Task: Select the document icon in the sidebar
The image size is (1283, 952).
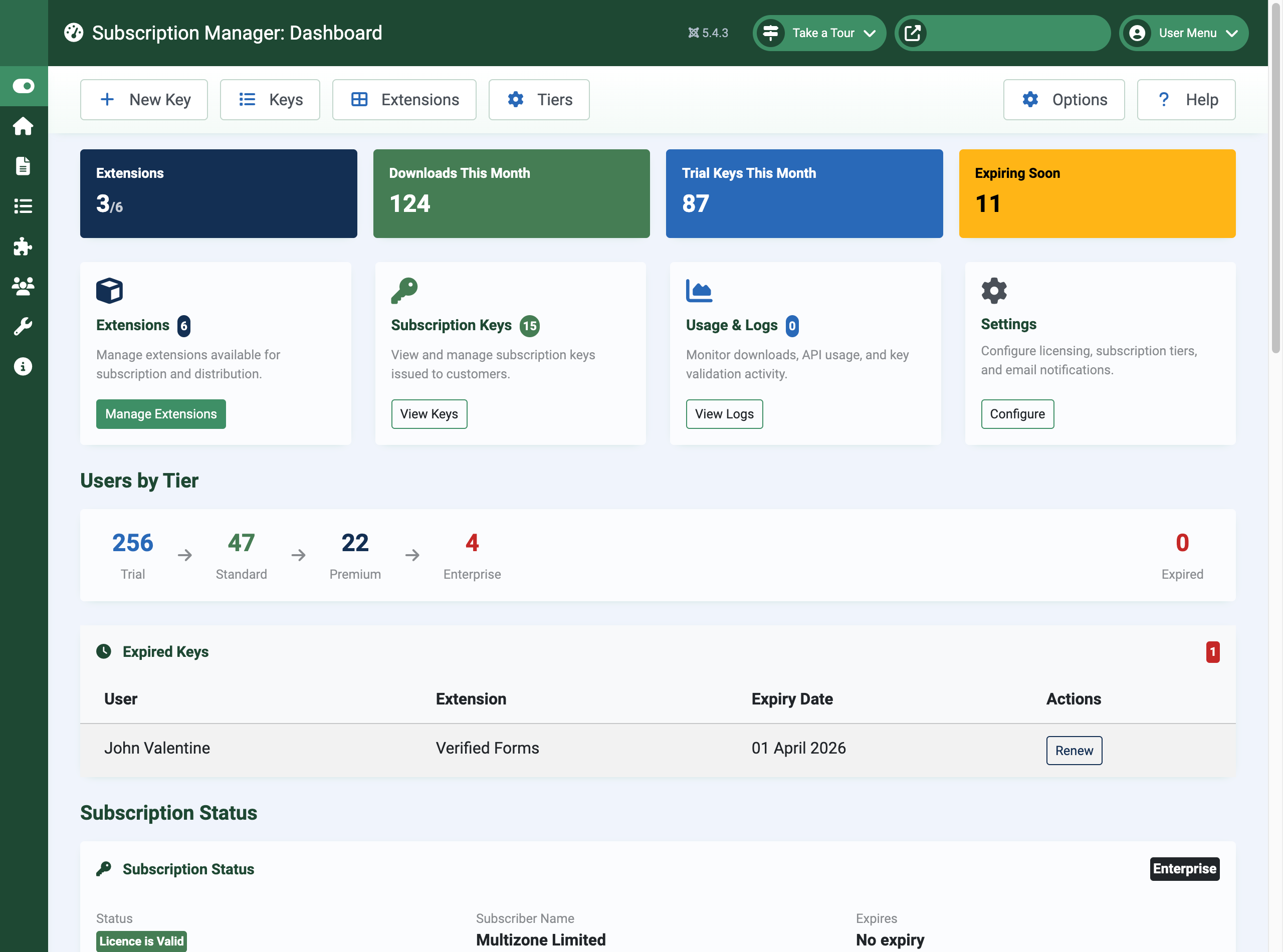Action: [23, 166]
